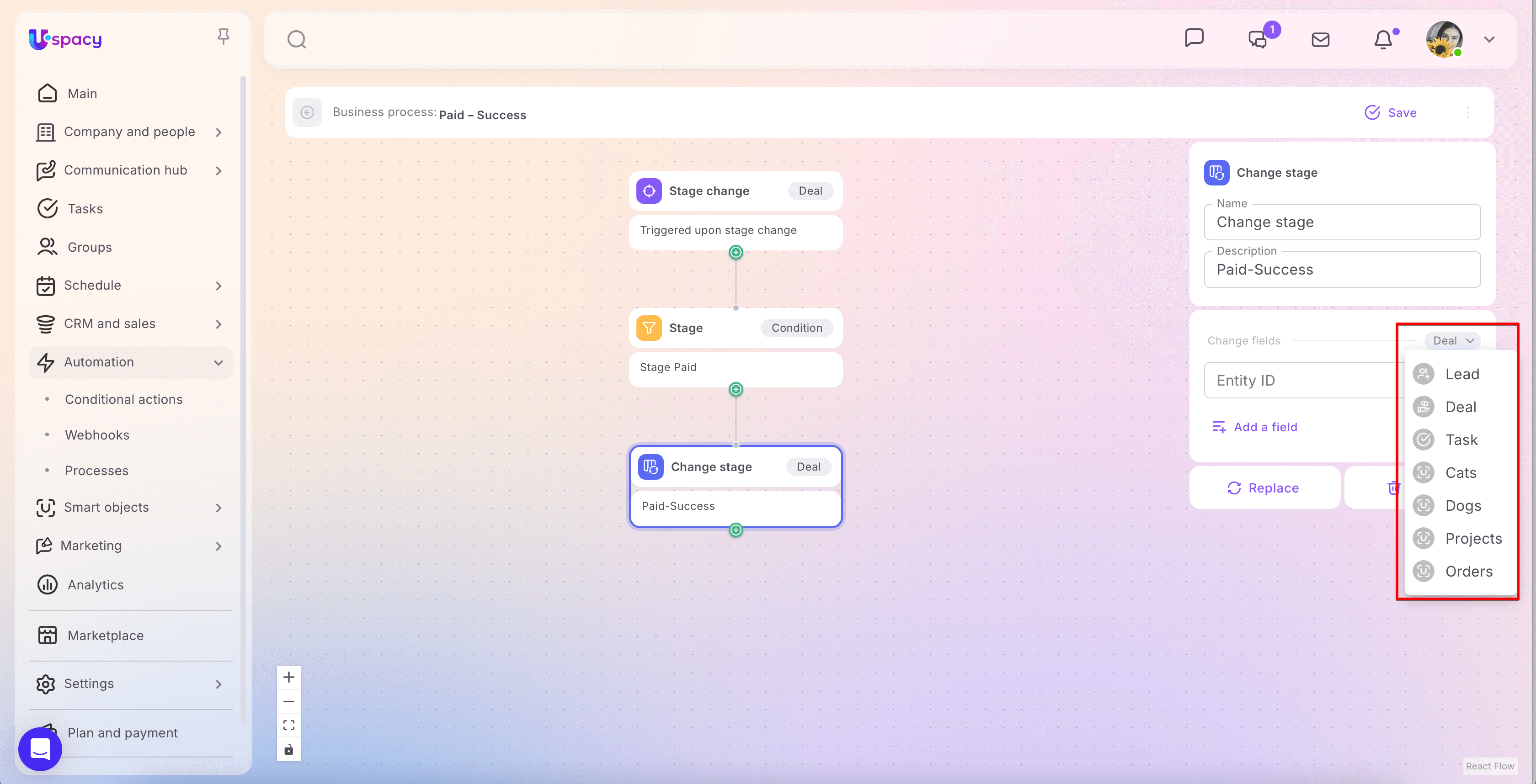This screenshot has height=784, width=1536.
Task: Expand the CRM and sales section
Action: pyautogui.click(x=218, y=324)
